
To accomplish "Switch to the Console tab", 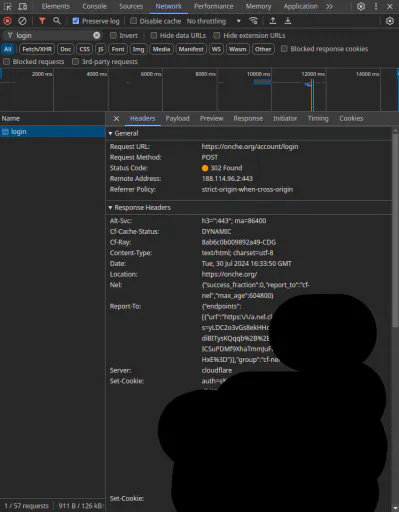I will (x=94, y=6).
